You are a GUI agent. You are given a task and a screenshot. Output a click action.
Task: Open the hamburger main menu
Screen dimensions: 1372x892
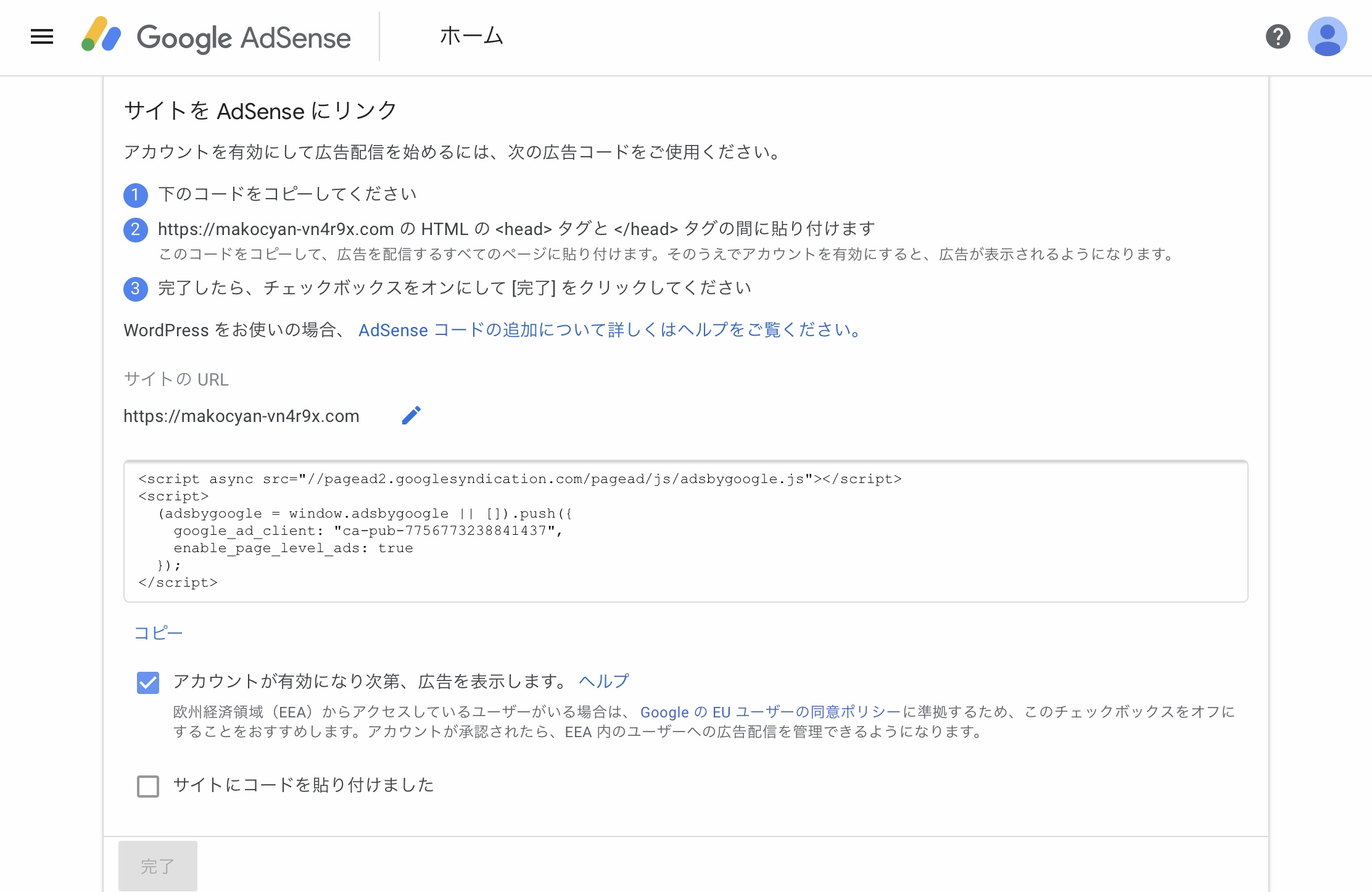tap(42, 36)
